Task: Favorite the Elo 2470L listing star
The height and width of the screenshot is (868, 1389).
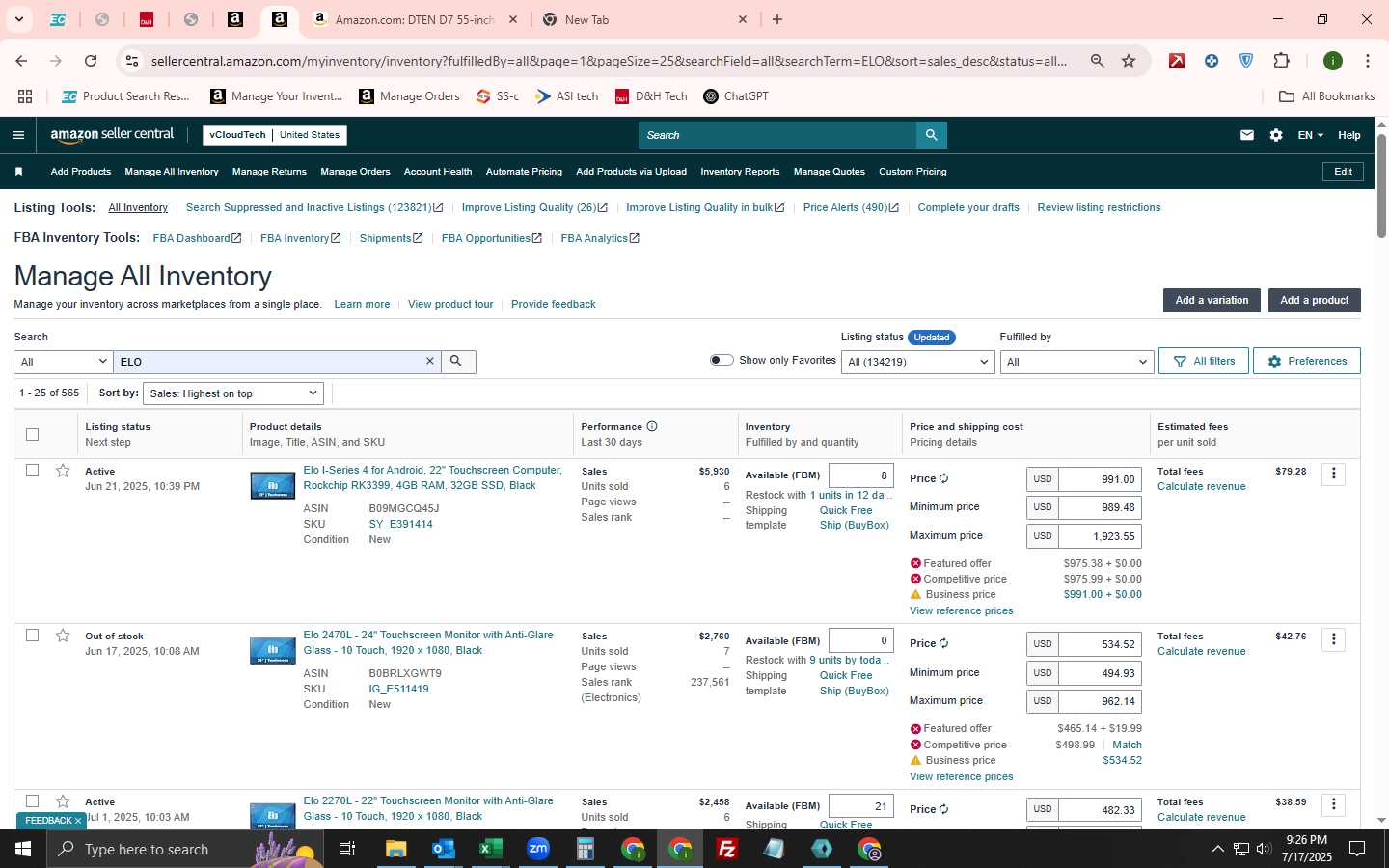Action: [63, 636]
